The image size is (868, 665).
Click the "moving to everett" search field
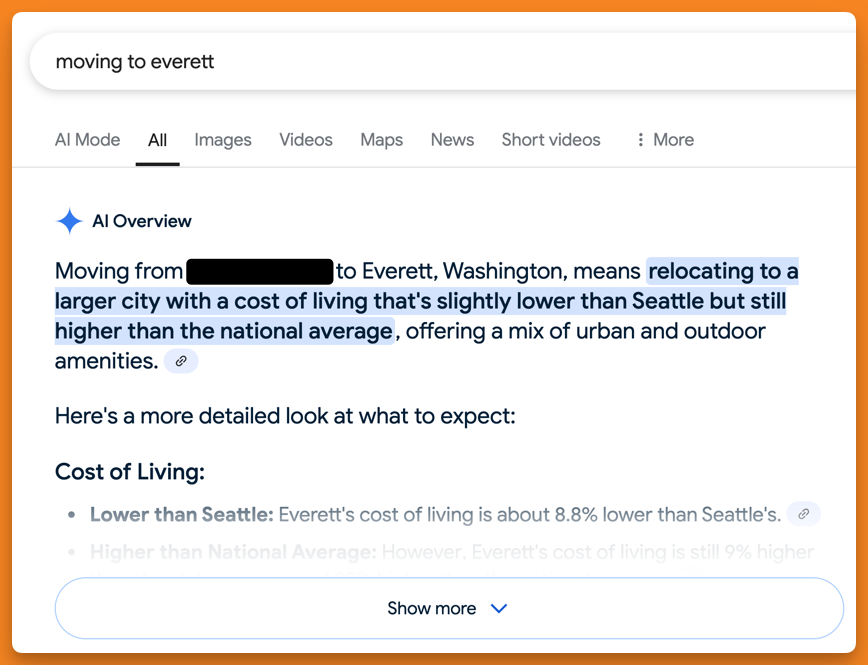click(x=400, y=62)
